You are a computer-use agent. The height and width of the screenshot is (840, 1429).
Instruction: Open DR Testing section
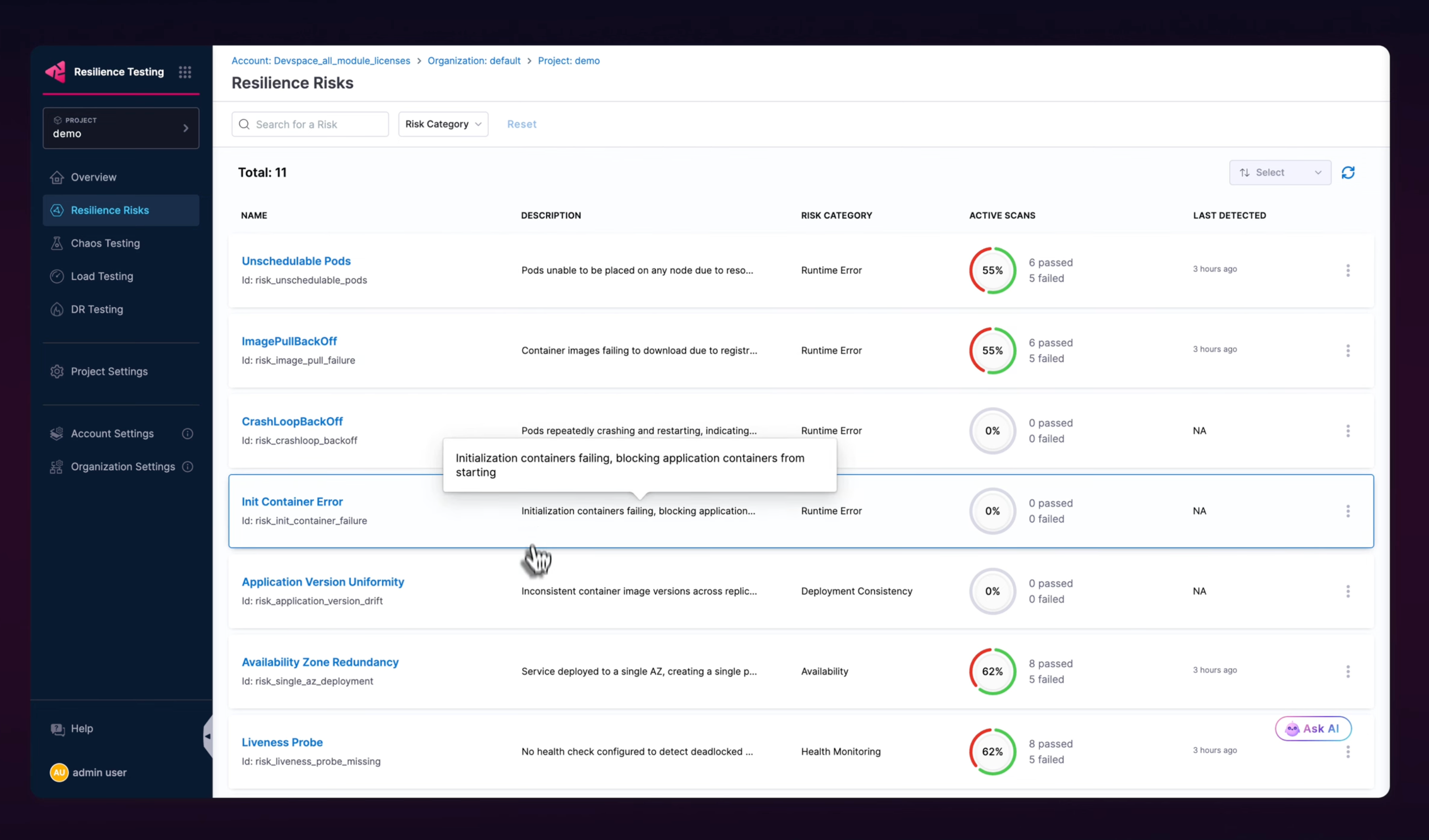(x=121, y=309)
